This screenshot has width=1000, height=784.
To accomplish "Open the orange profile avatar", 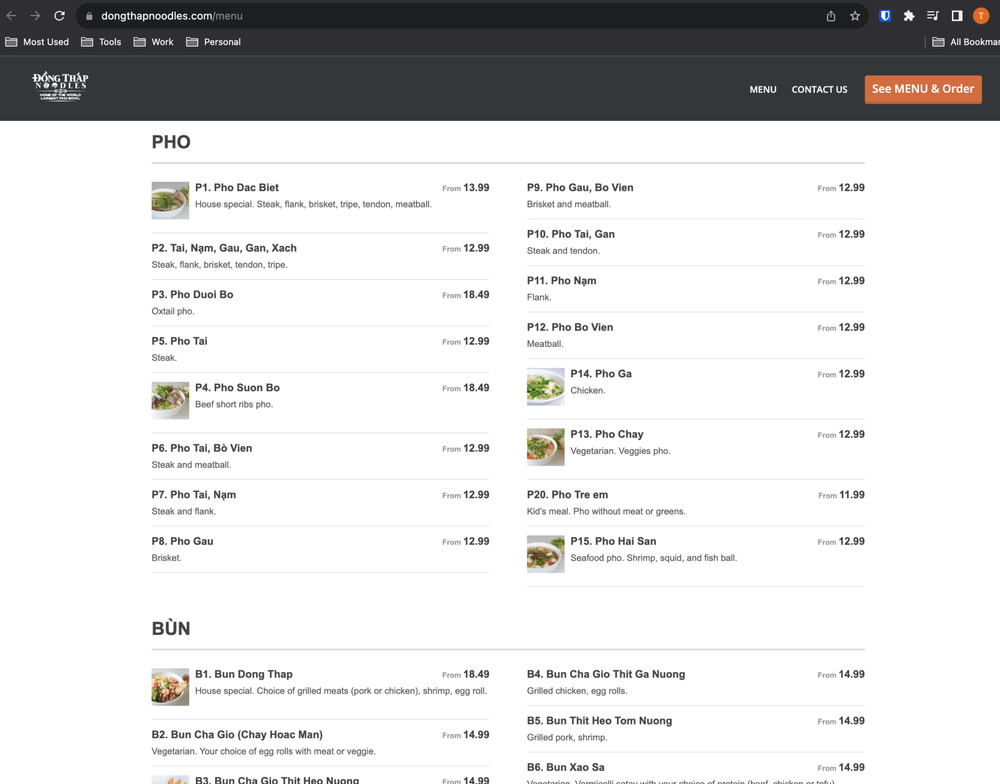I will tap(981, 16).
